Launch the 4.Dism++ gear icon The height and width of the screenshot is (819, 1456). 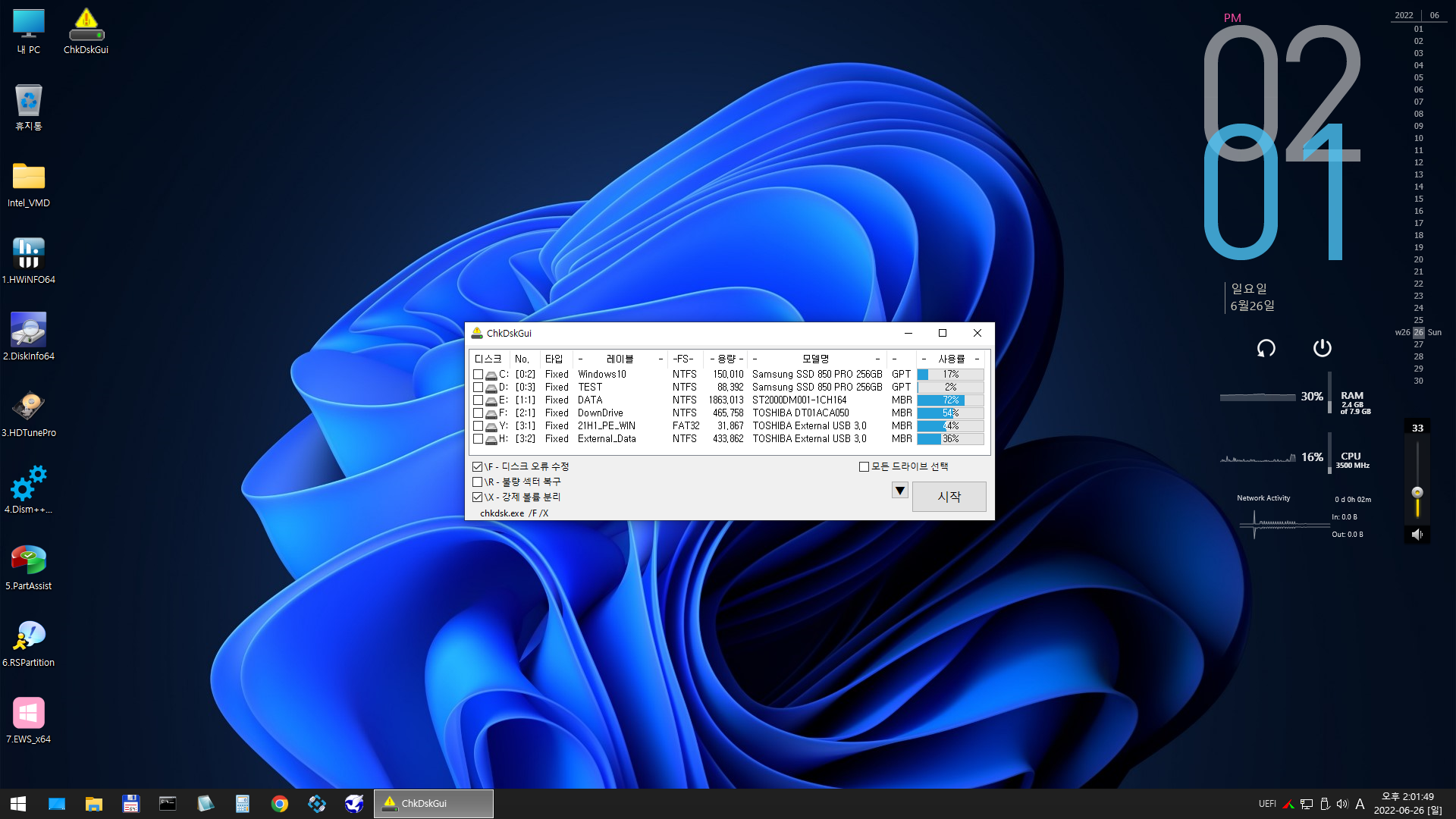coord(29,491)
